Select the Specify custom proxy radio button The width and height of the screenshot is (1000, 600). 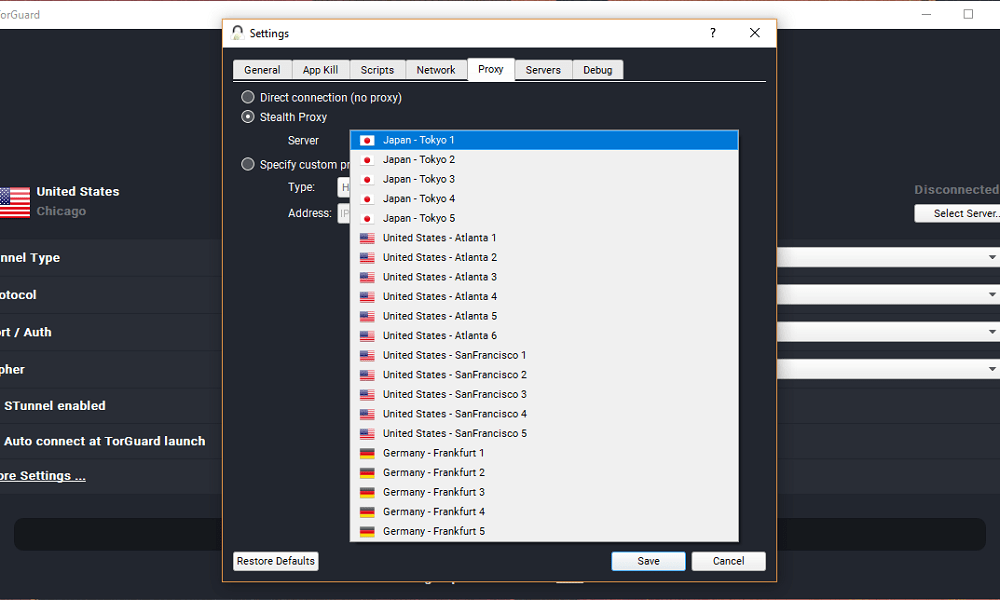(x=247, y=164)
